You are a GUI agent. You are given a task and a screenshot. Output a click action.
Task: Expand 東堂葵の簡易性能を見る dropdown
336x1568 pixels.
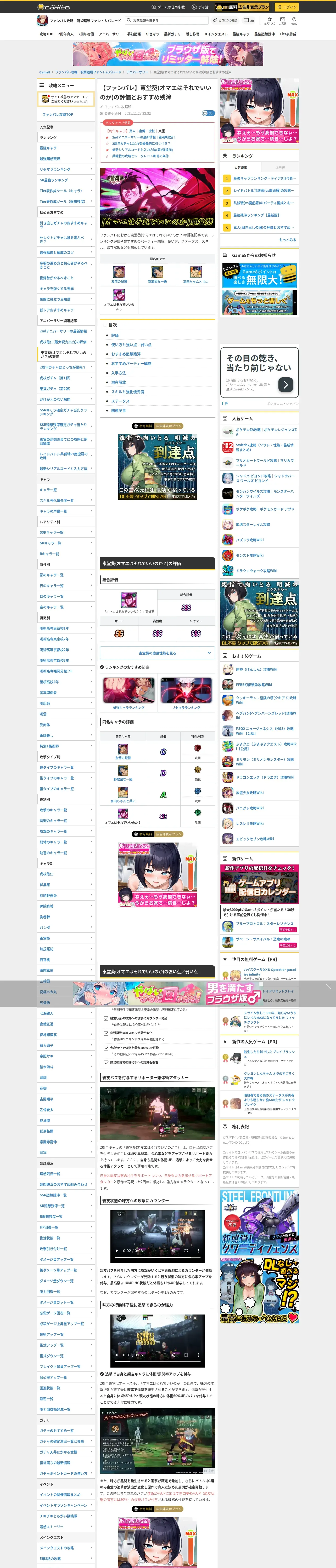click(x=157, y=653)
